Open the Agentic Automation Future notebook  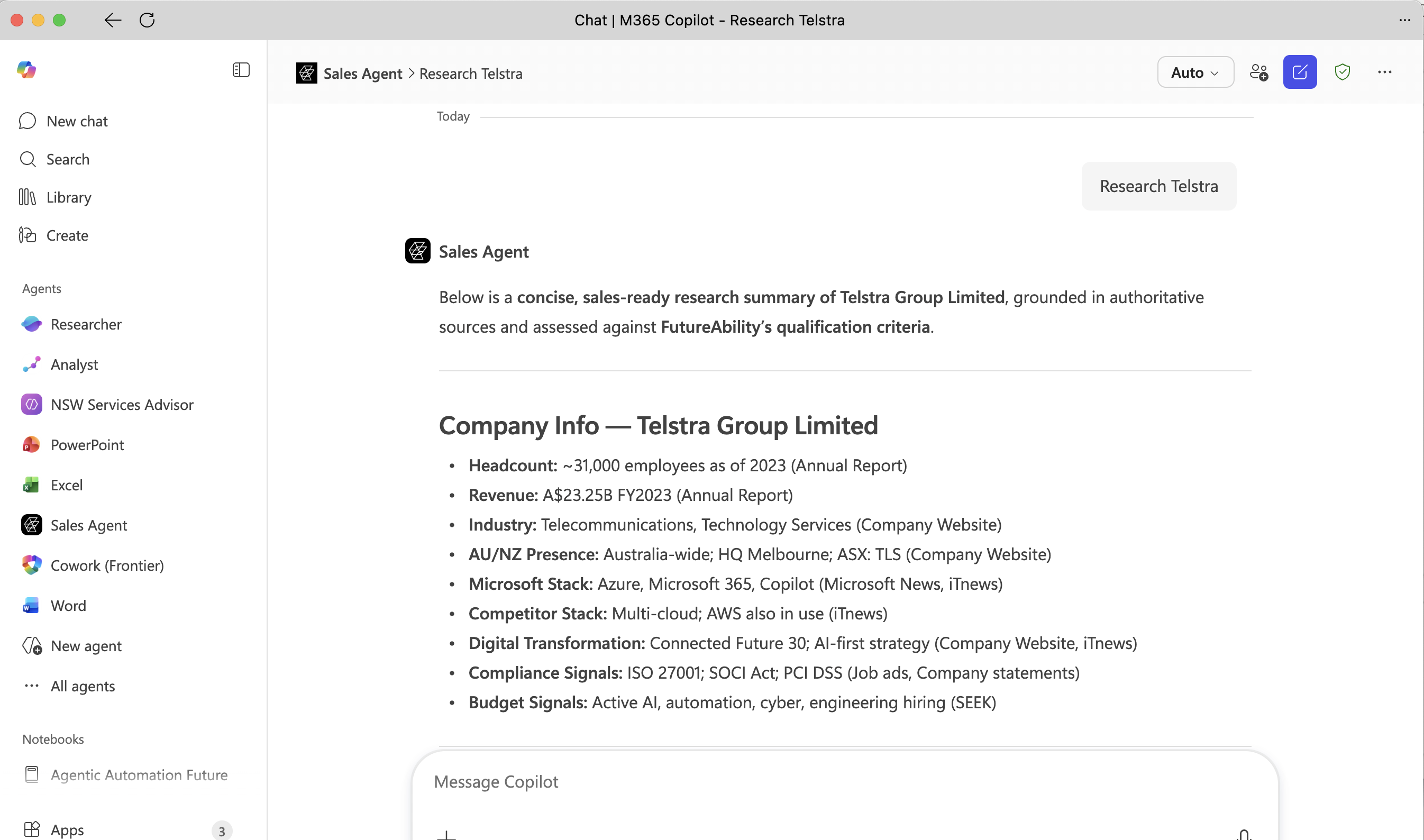tap(139, 774)
